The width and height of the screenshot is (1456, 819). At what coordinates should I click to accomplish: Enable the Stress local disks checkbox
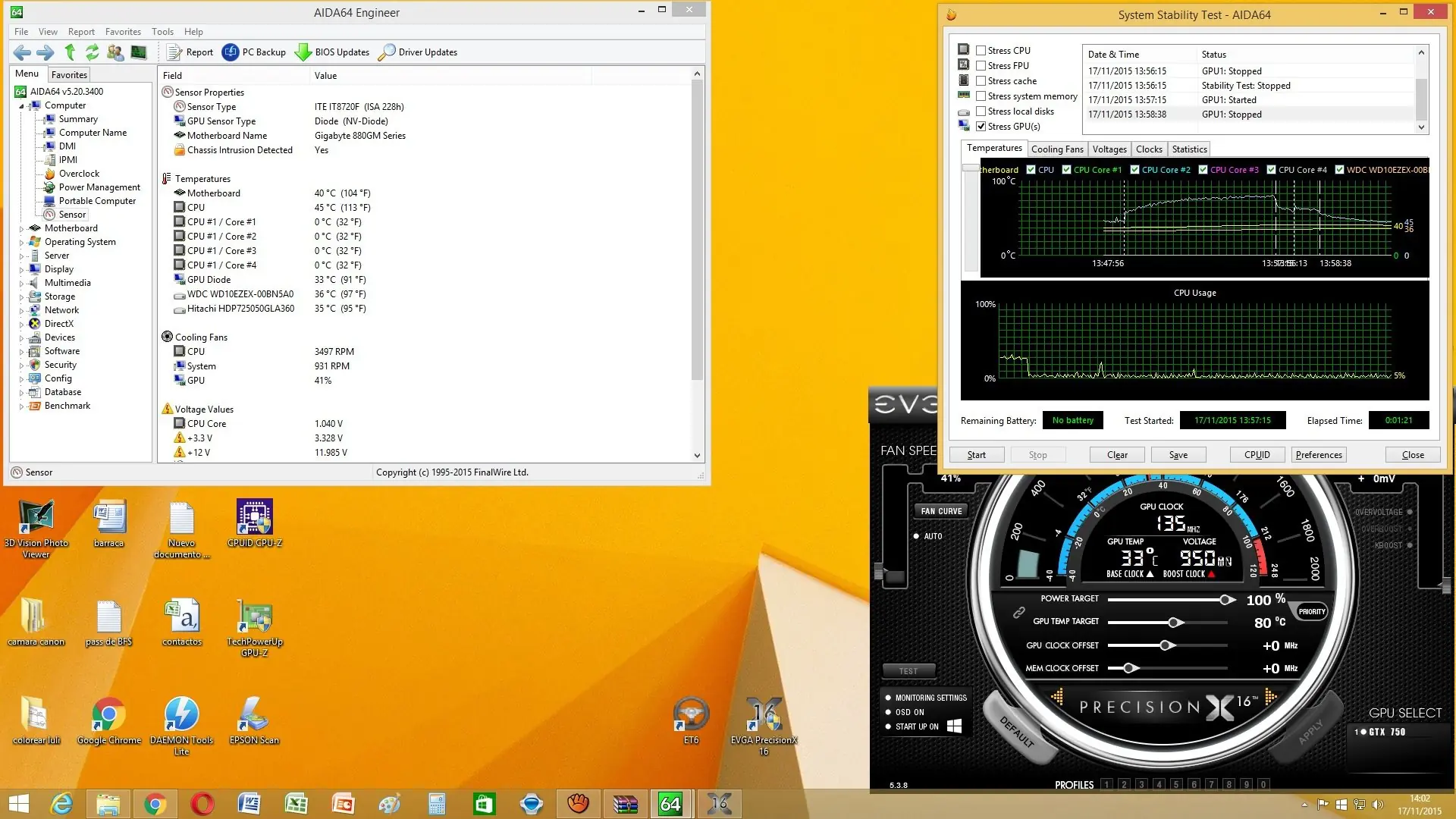981,111
